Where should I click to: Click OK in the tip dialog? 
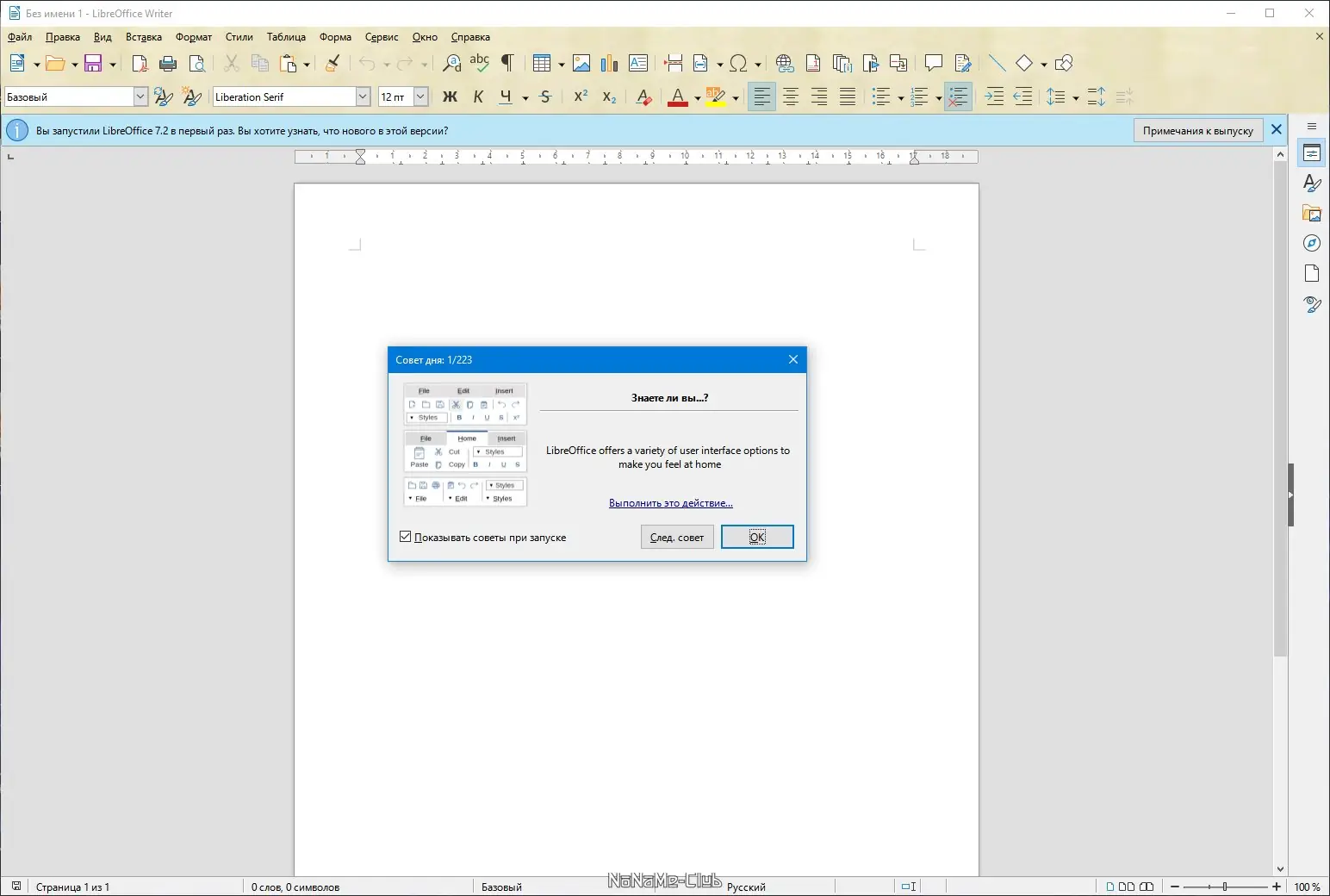[757, 537]
